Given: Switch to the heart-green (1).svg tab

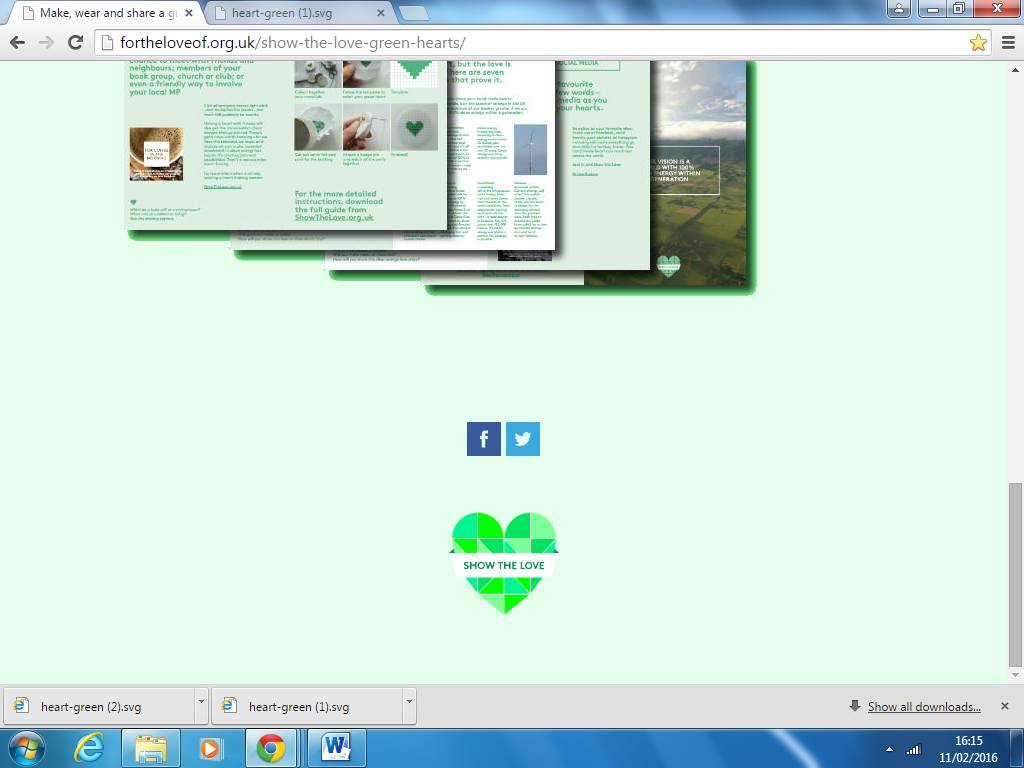Looking at the screenshot, I should tap(295, 13).
